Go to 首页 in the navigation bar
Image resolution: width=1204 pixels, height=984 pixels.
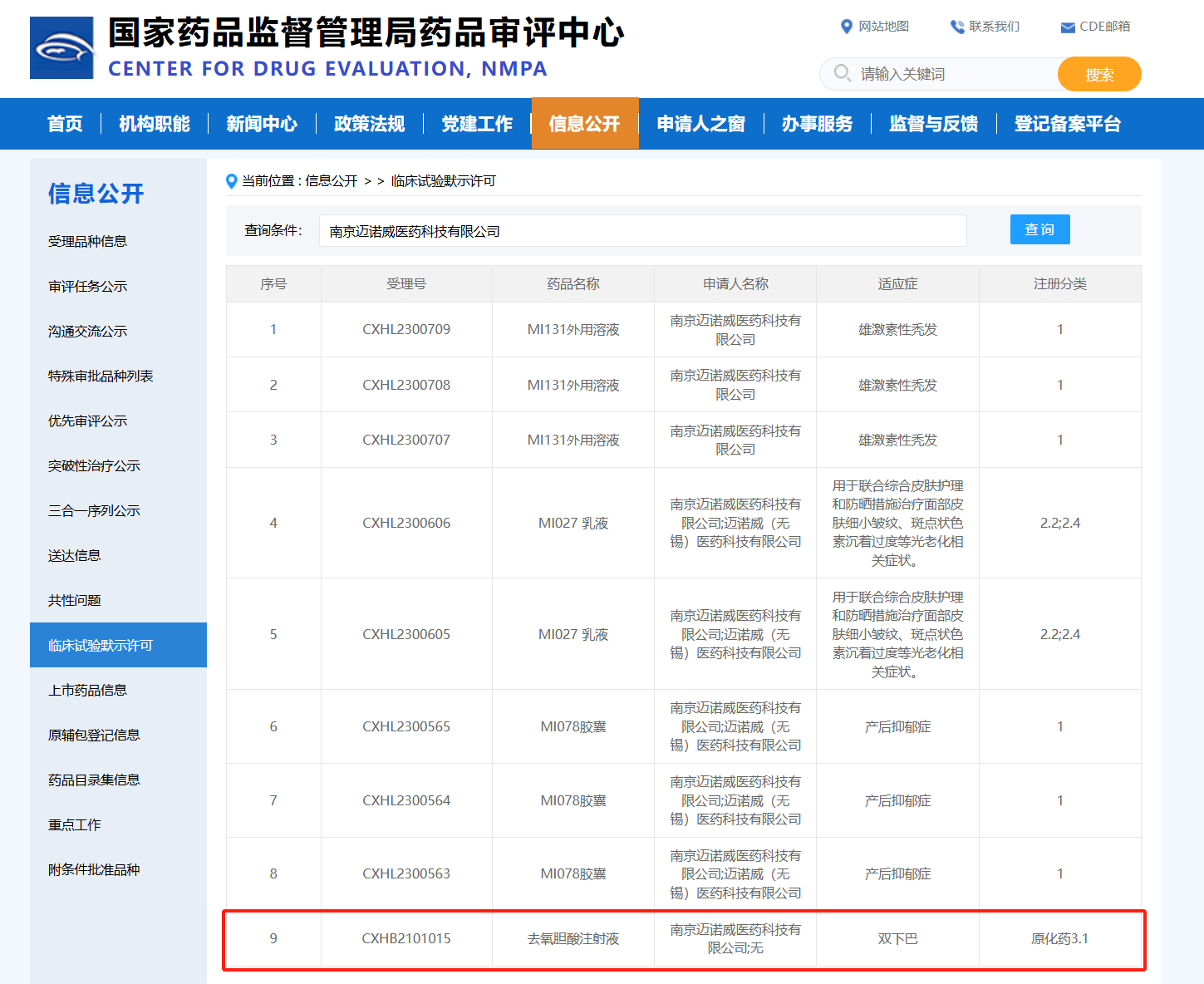click(65, 124)
